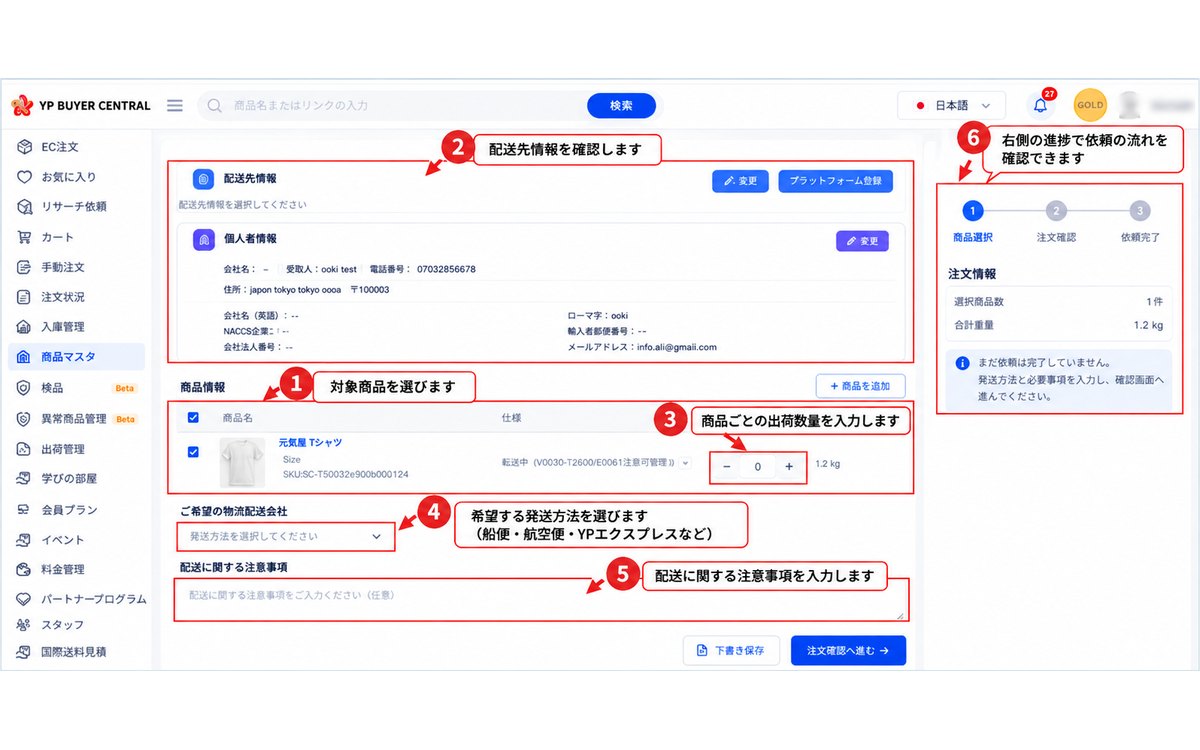
Task: Open notifications bell with 27 badge
Action: (1041, 105)
